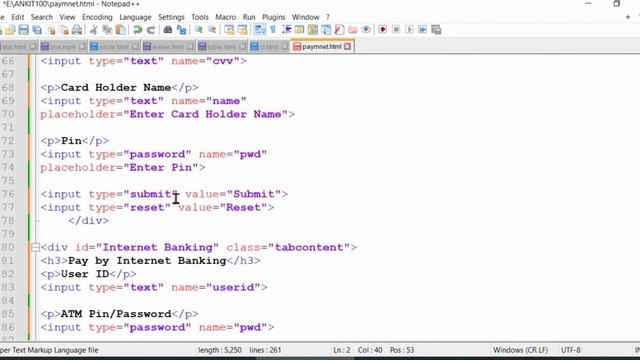Open a file with the Open toolbar icon
This screenshot has width=640, height=360.
(10, 30)
